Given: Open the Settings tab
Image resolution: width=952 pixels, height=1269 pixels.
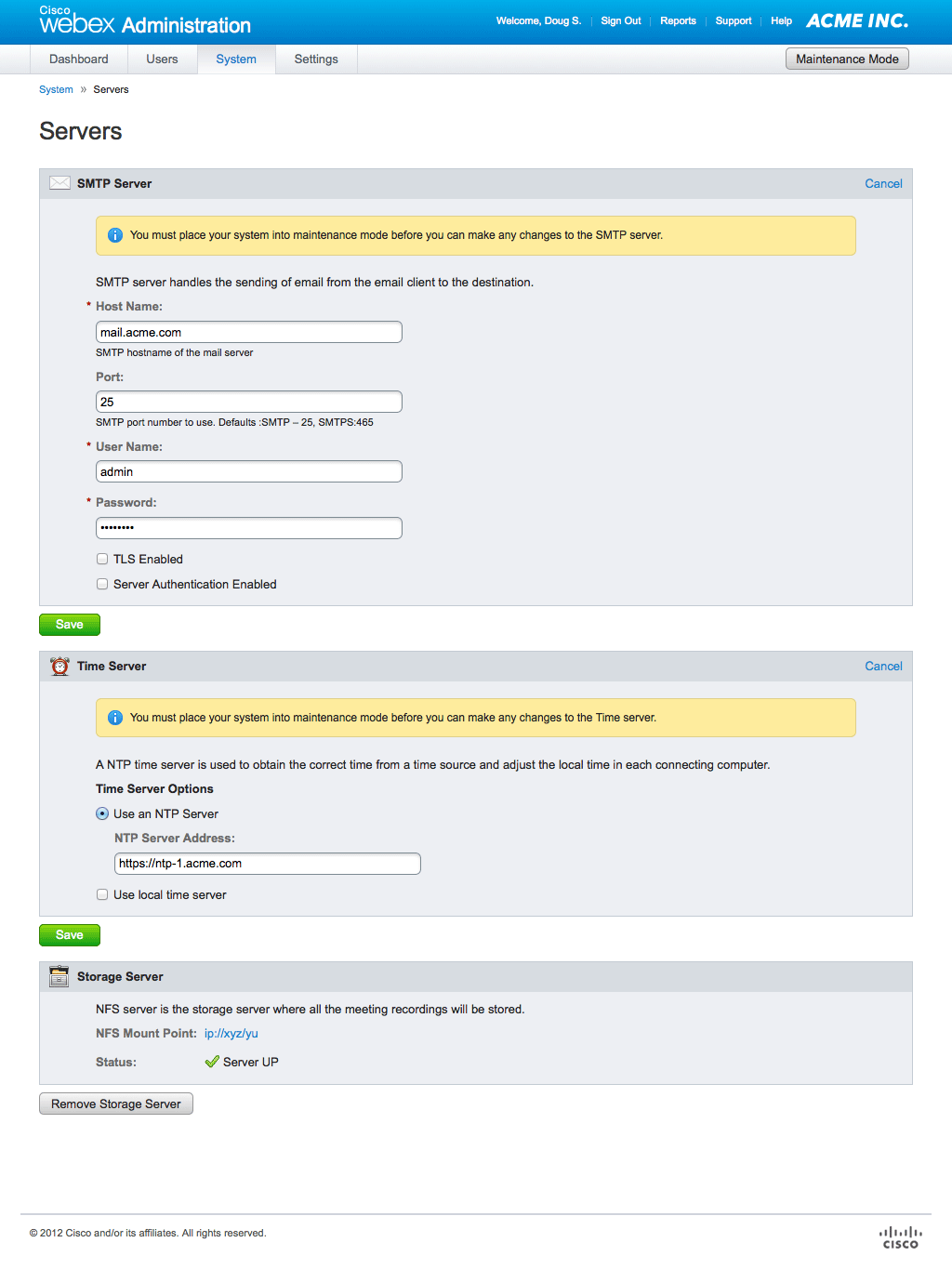Looking at the screenshot, I should 316,59.
